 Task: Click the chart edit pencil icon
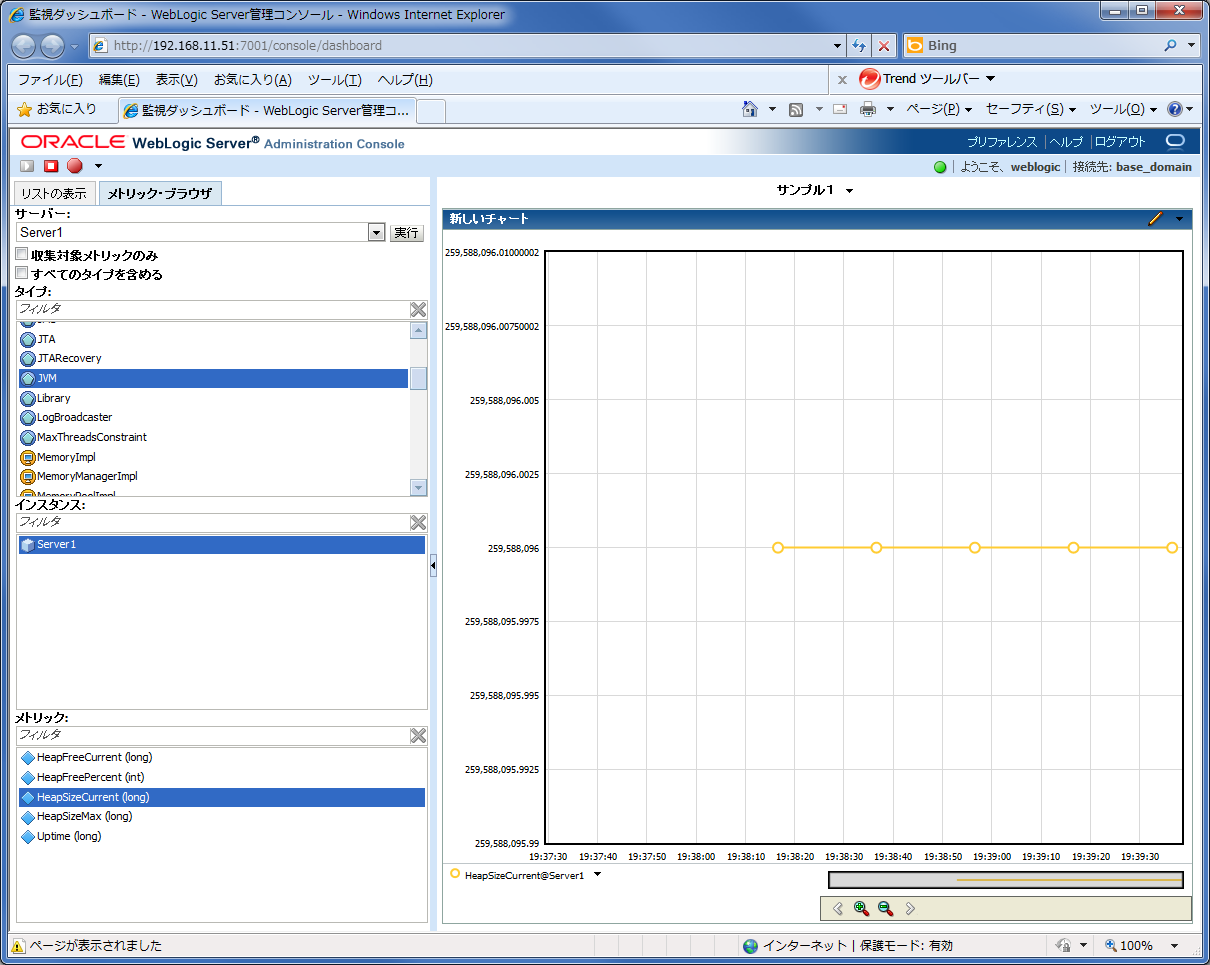coord(1156,218)
